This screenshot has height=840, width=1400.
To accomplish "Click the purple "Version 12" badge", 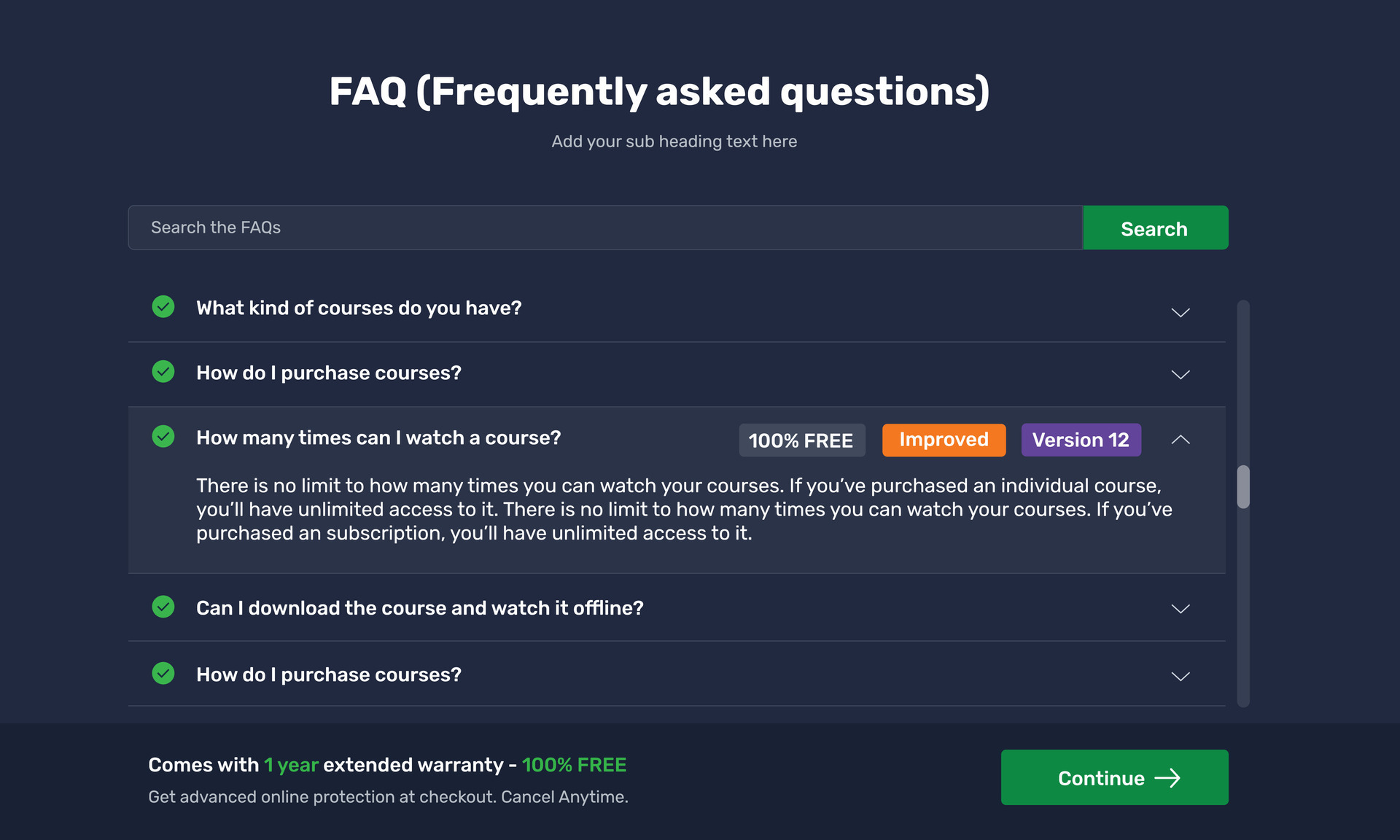I will [x=1081, y=440].
